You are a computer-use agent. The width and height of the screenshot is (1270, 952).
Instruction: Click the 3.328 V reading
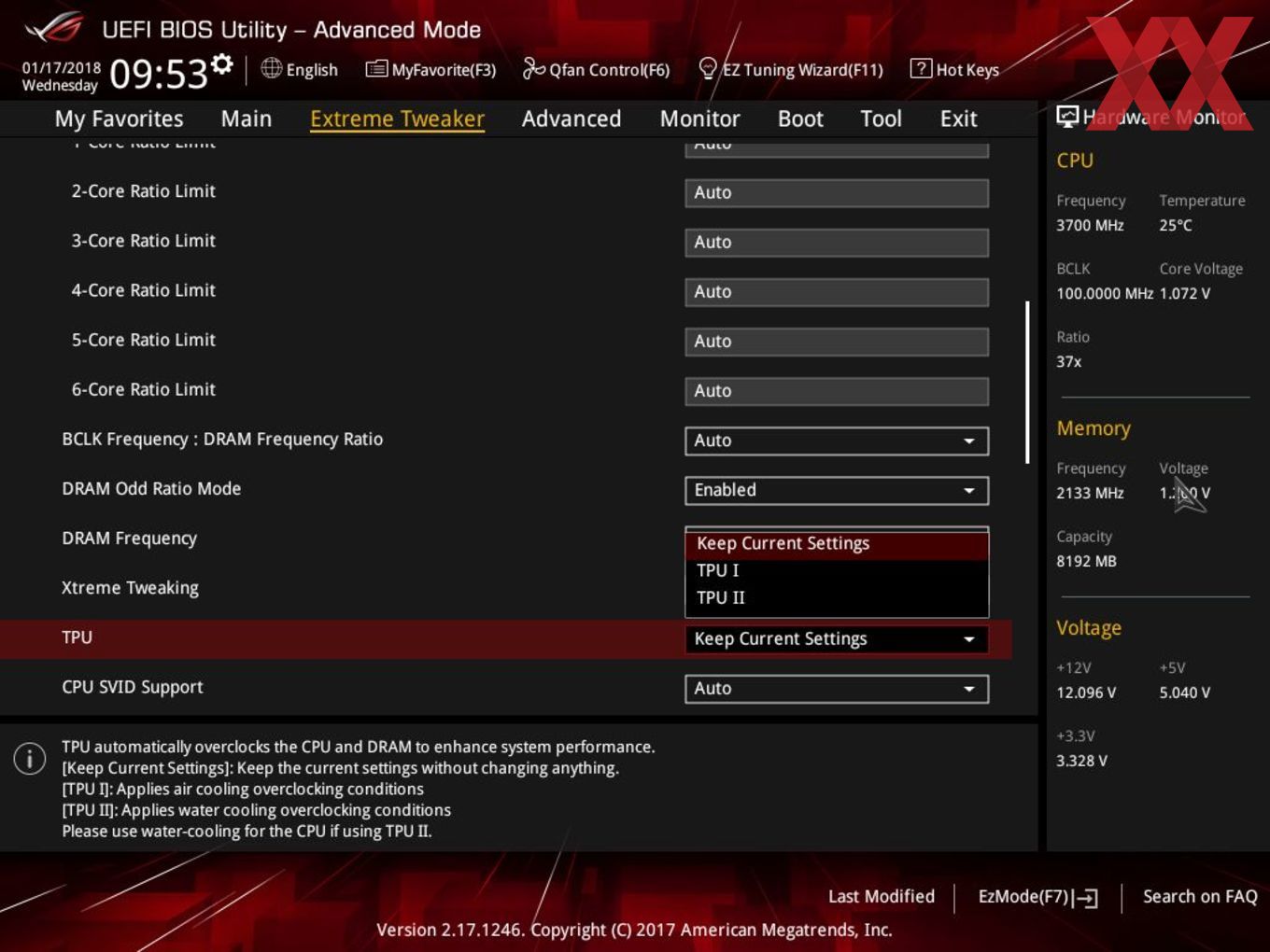tap(1081, 761)
